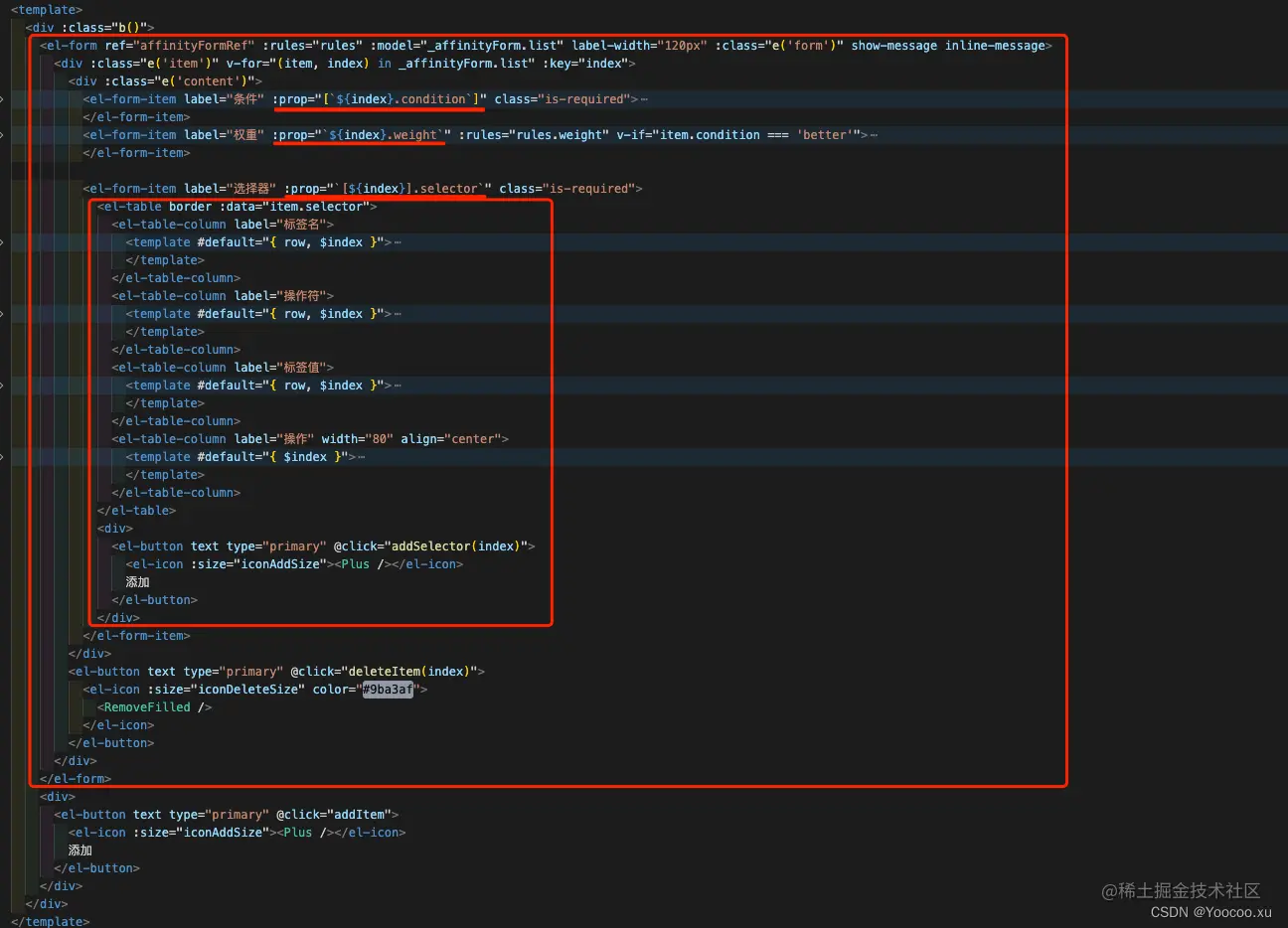Click the :key="index" attribute

click(x=585, y=64)
